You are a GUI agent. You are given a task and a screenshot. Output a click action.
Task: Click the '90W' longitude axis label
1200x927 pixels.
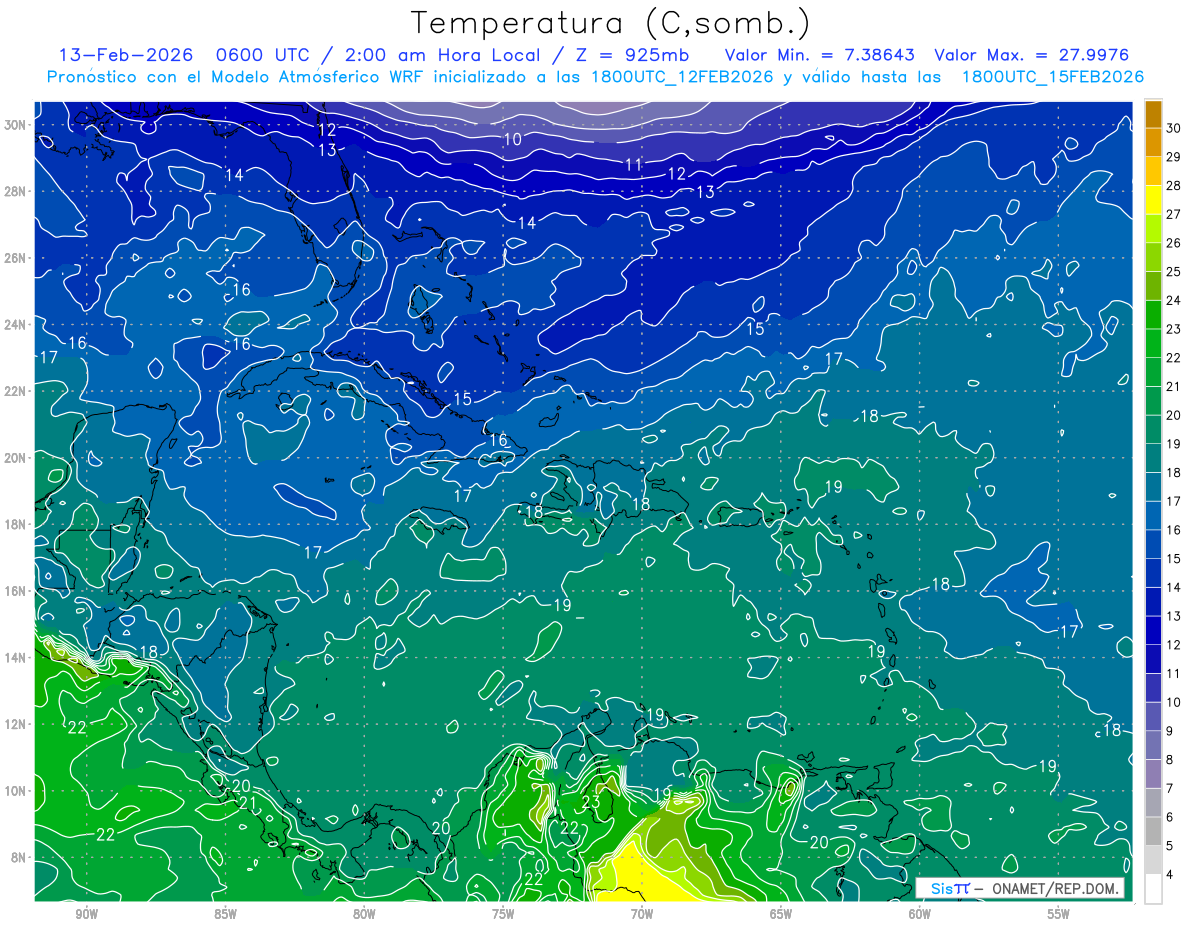click(86, 915)
